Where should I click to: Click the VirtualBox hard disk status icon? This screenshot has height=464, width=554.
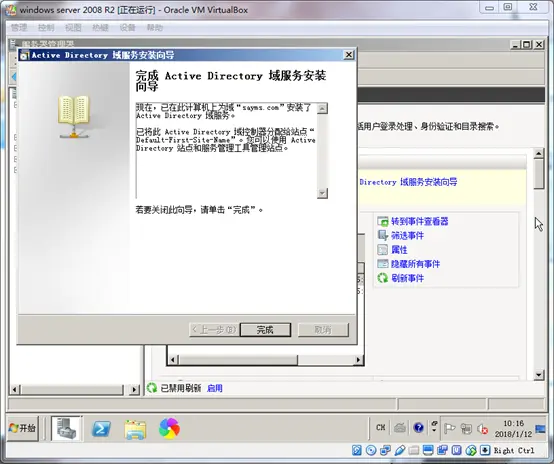pos(356,450)
